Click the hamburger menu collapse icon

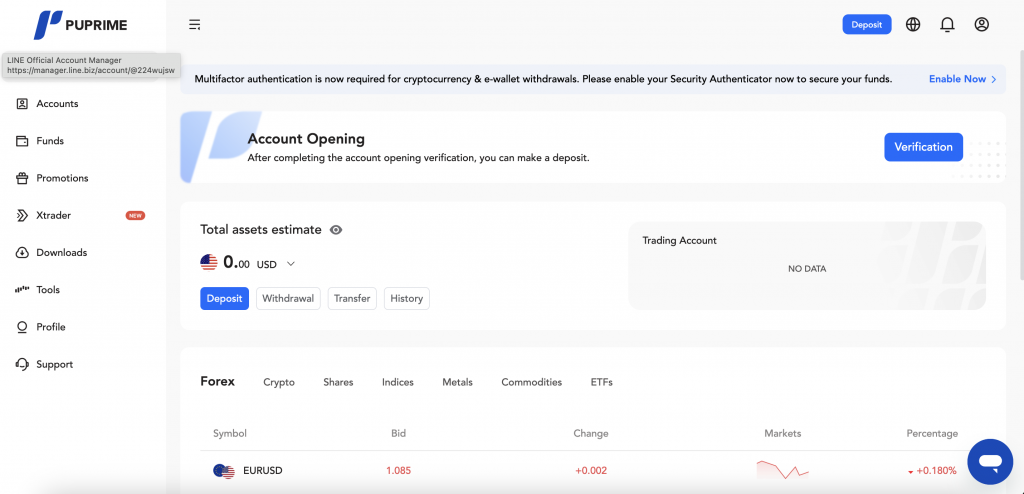[194, 25]
